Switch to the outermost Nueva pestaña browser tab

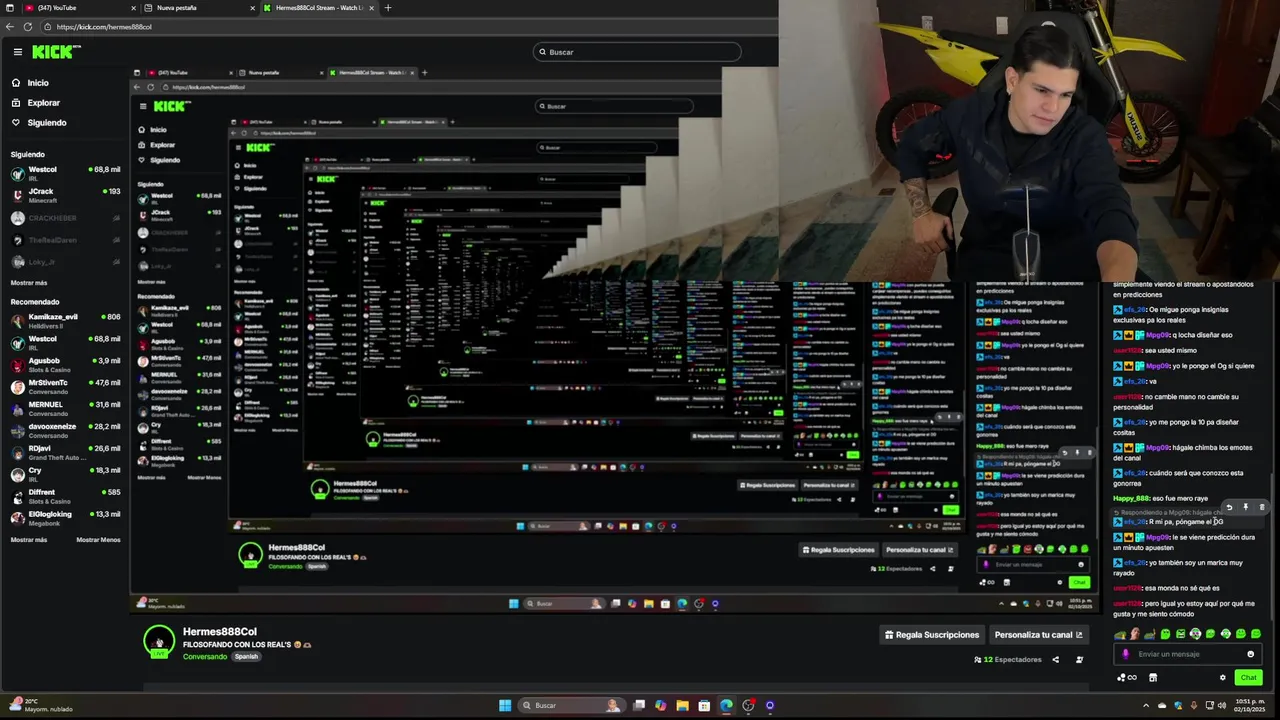196,8
